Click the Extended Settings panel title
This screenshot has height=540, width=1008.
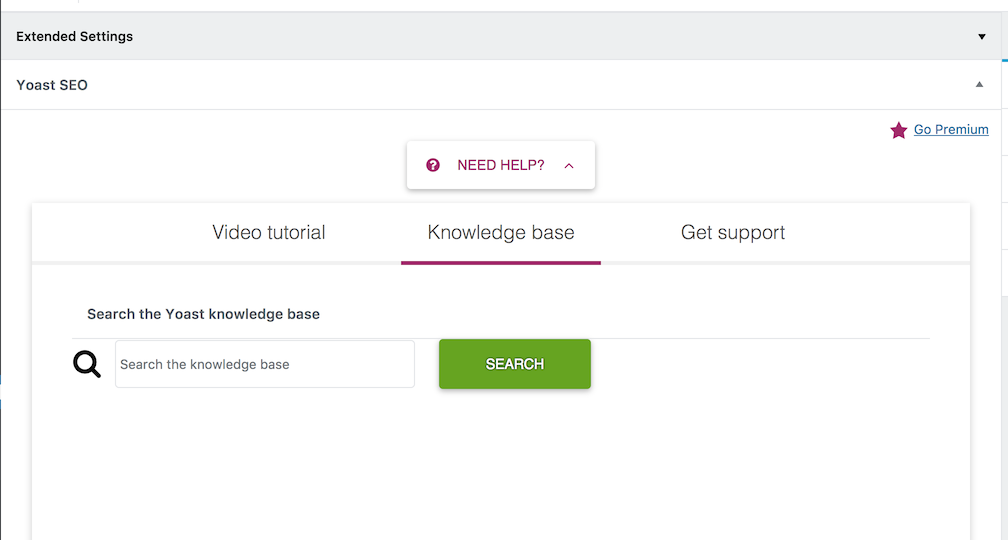pyautogui.click(x=74, y=37)
